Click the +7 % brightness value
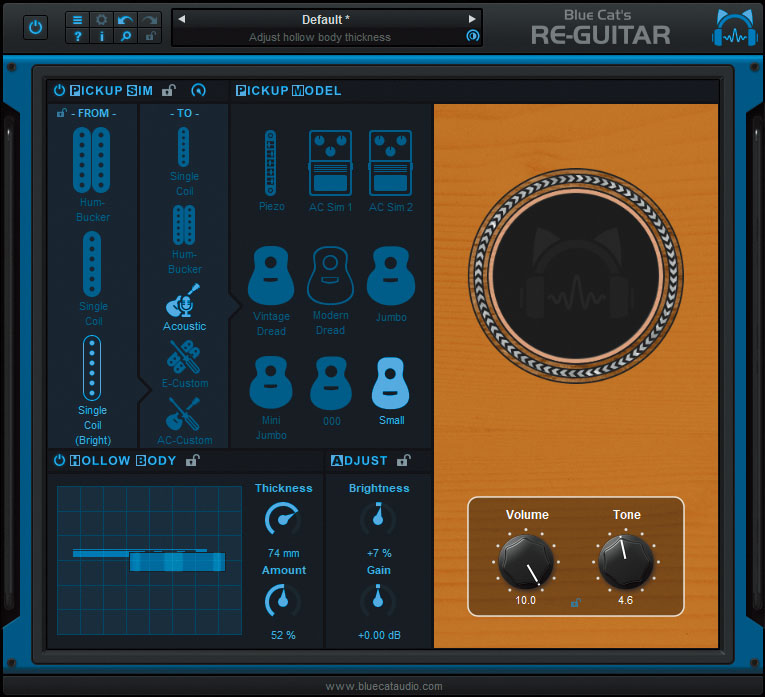This screenshot has height=697, width=765. point(379,553)
